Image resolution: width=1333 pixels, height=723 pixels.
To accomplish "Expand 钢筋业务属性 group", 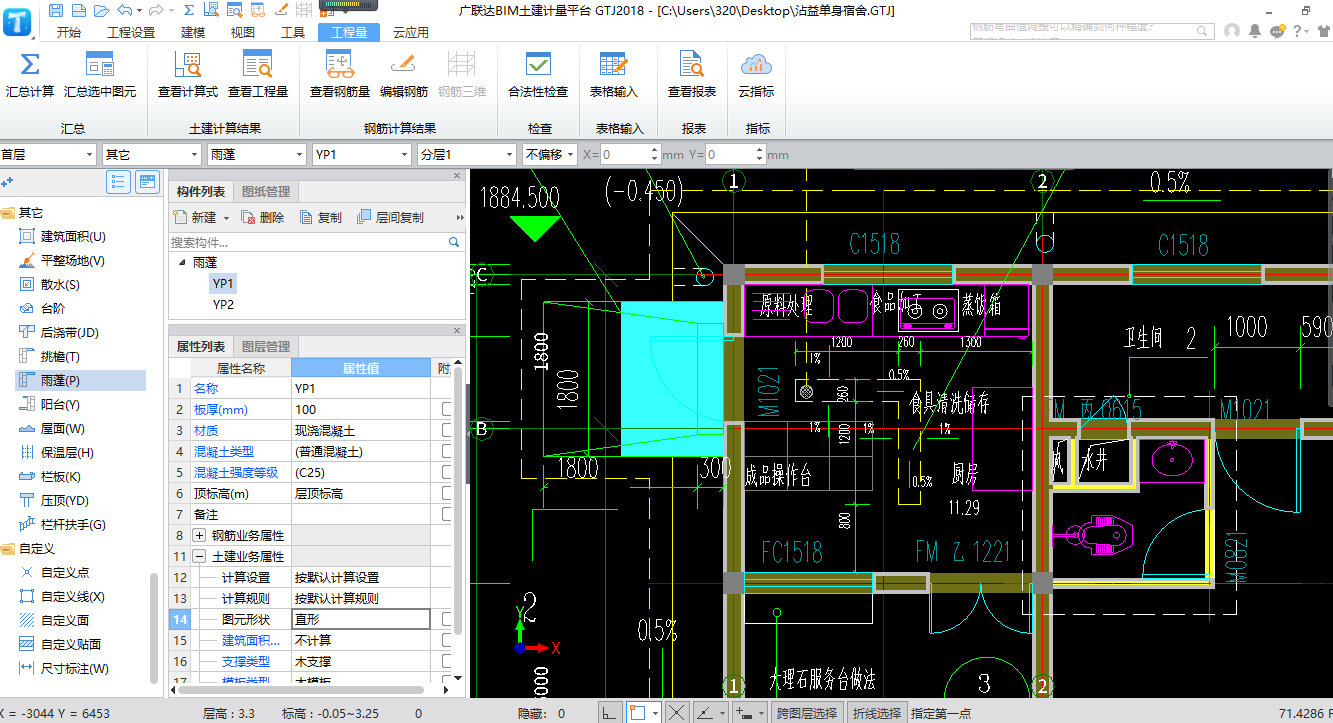I will (x=199, y=536).
